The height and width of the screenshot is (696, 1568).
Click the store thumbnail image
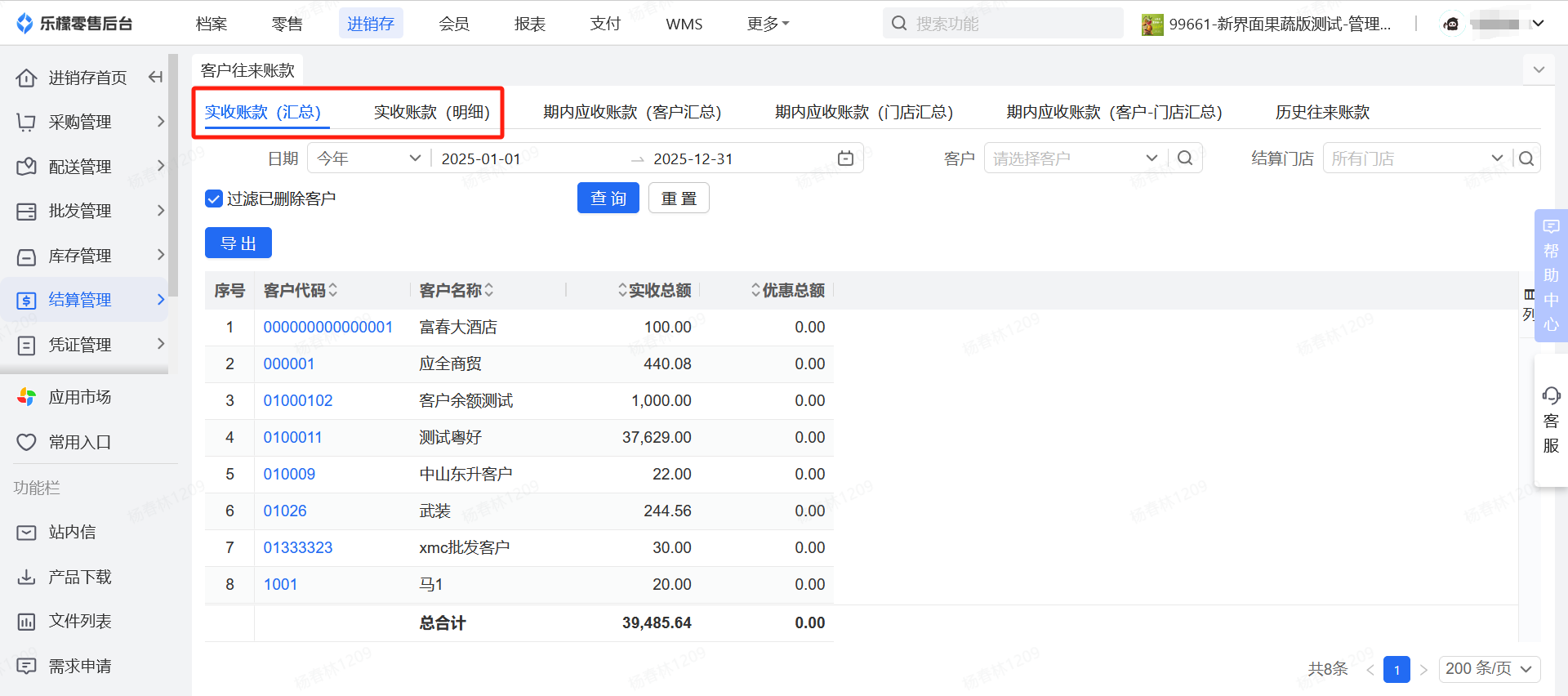coord(1152,25)
